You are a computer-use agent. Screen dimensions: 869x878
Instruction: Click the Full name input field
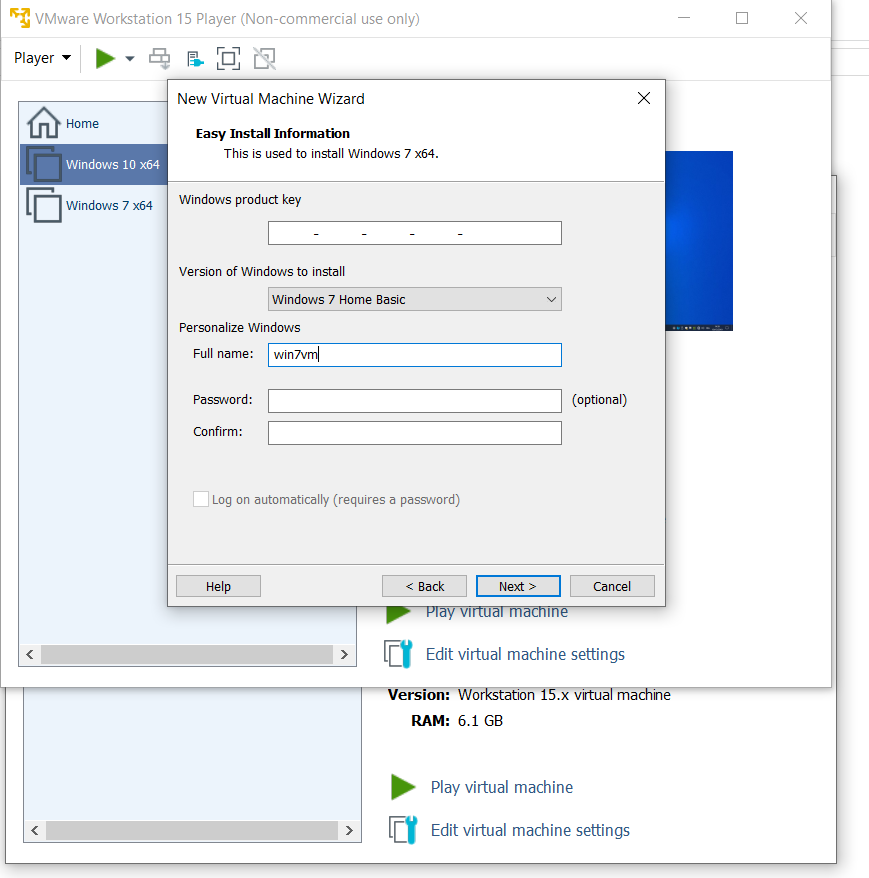click(x=415, y=355)
